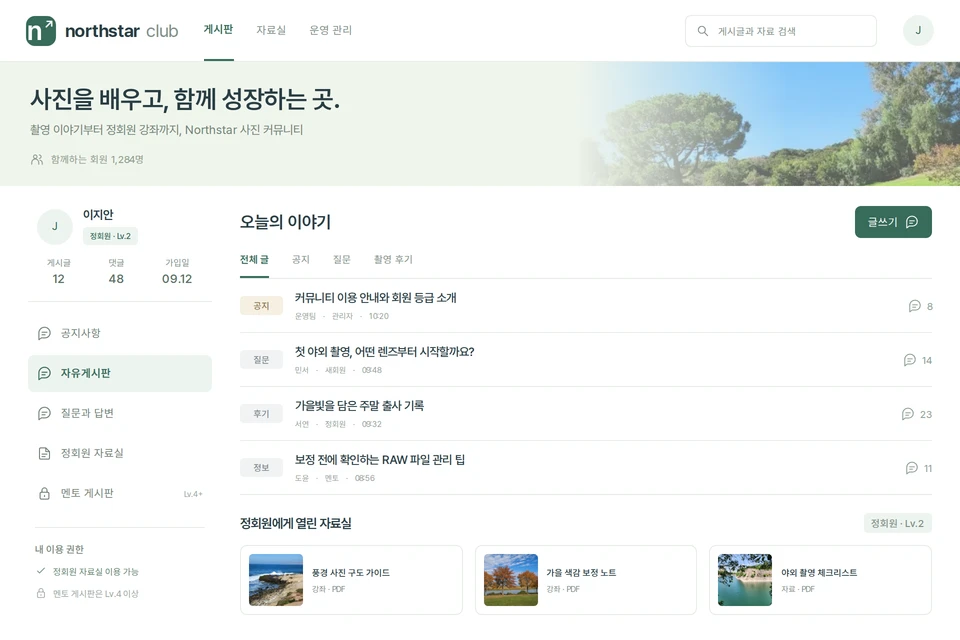The image size is (960, 640).
Task: Click the northstar club logo icon
Action: (41, 31)
